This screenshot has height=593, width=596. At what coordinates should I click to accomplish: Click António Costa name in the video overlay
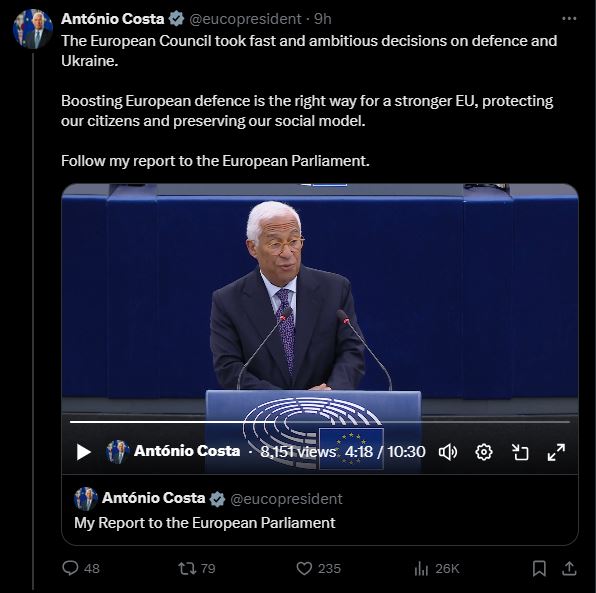coord(187,451)
